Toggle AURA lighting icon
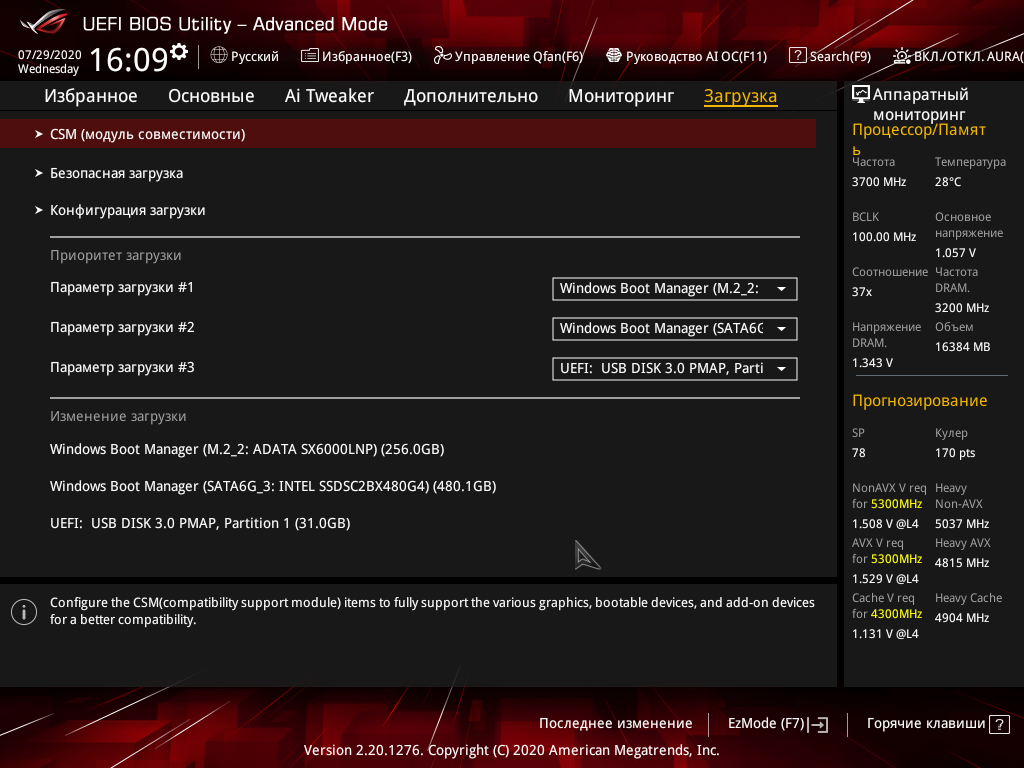 (901, 56)
